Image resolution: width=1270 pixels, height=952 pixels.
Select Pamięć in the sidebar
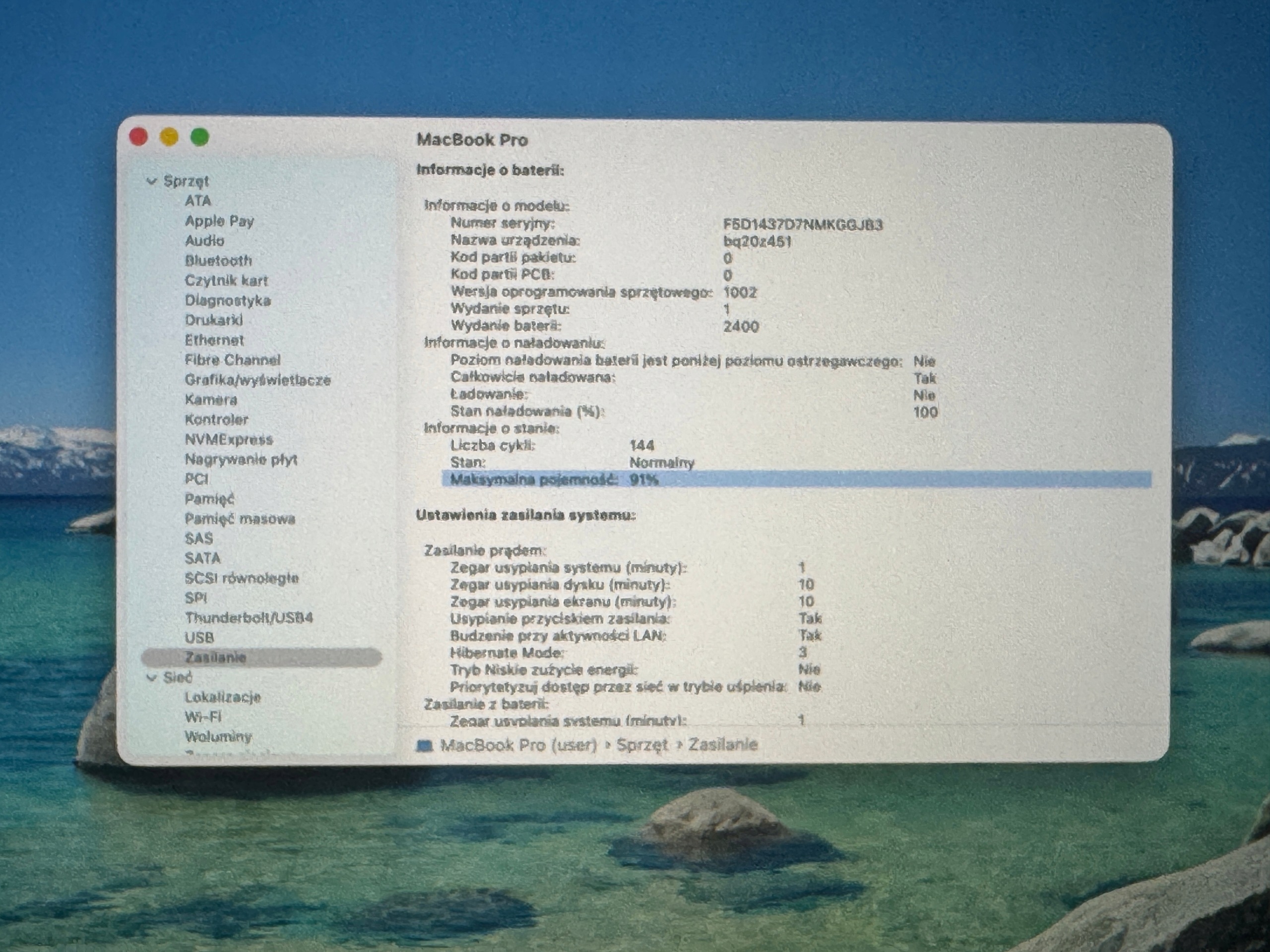point(209,499)
